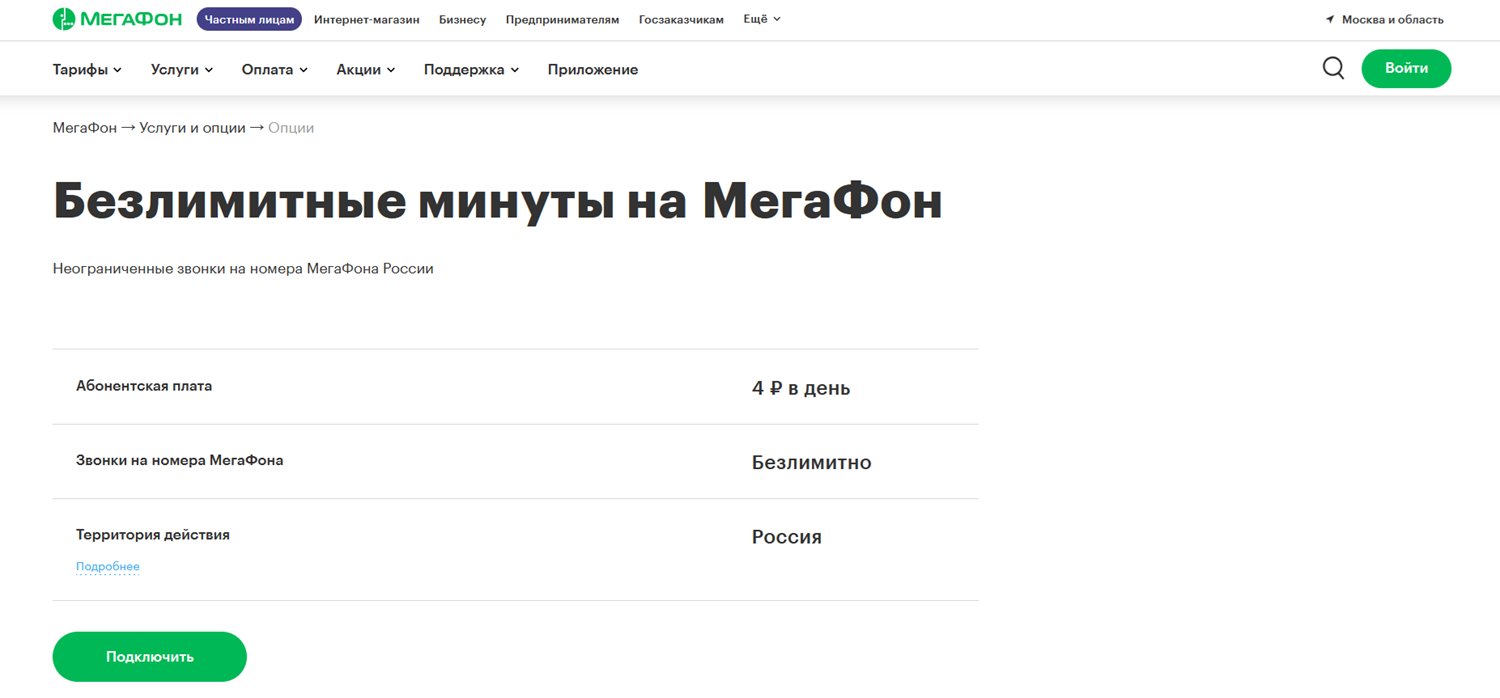Image resolution: width=1500 pixels, height=698 pixels.
Task: Click the Абонентская плата label
Action: click(144, 386)
